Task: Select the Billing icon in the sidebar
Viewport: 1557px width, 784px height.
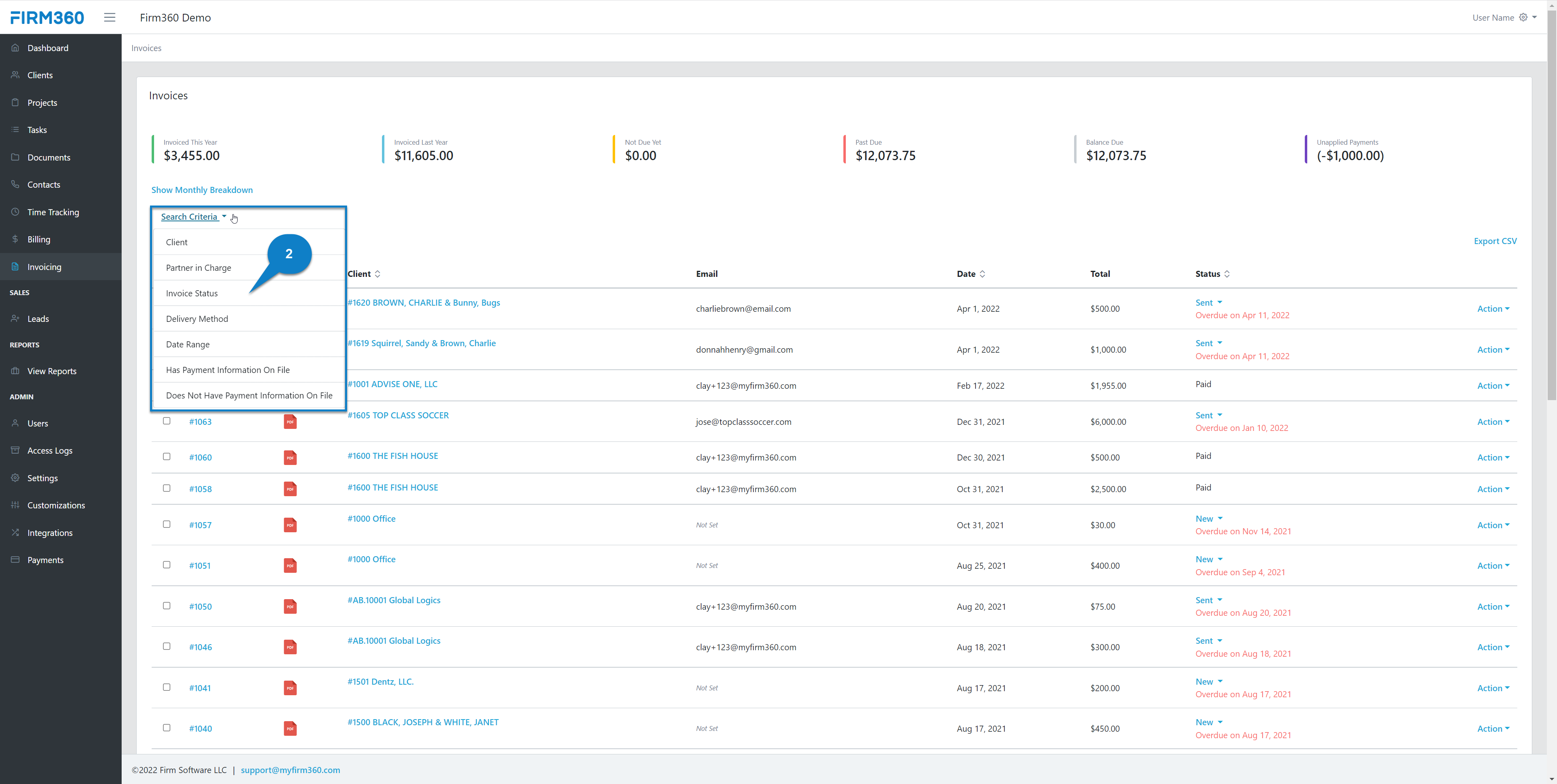Action: (x=15, y=239)
